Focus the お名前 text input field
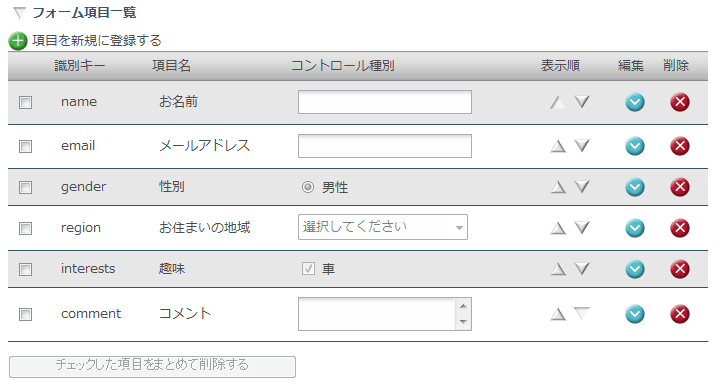 pos(385,102)
